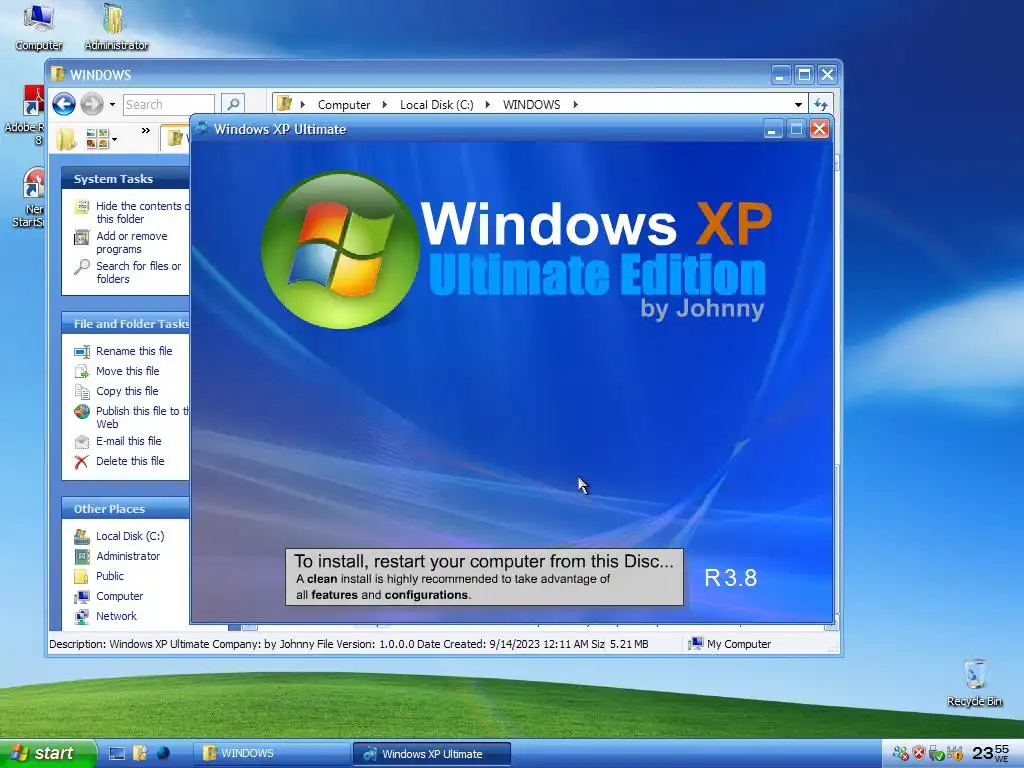
Task: Open the Nero StartSmart desktop shortcut
Action: (x=27, y=197)
